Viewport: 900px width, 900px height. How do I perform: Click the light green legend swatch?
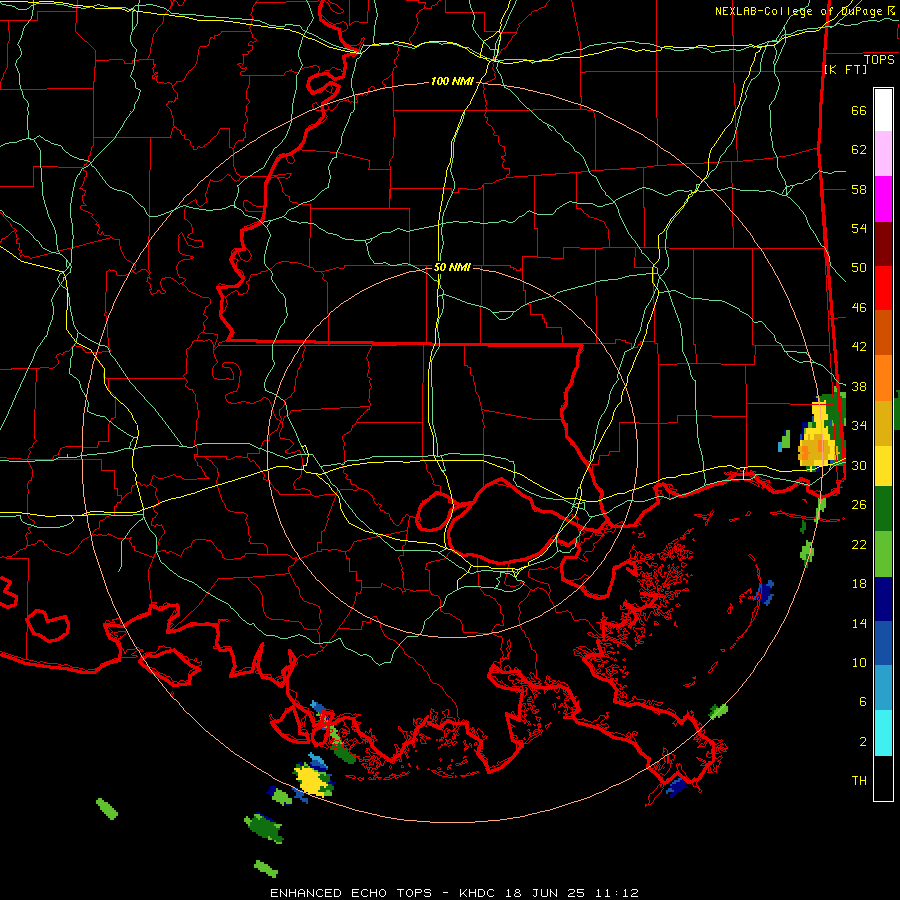pos(883,554)
